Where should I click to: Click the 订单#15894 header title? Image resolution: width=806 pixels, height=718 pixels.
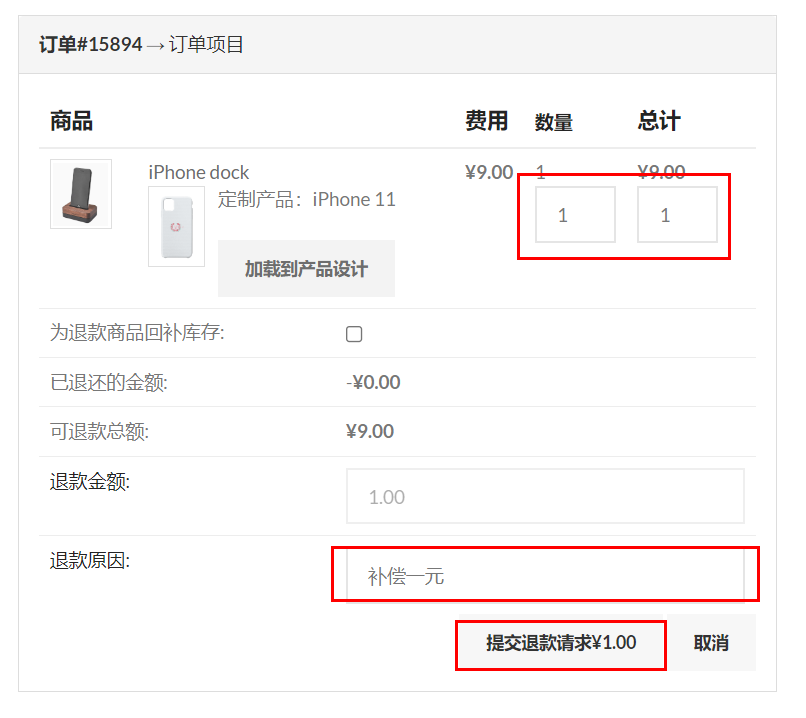(90, 44)
